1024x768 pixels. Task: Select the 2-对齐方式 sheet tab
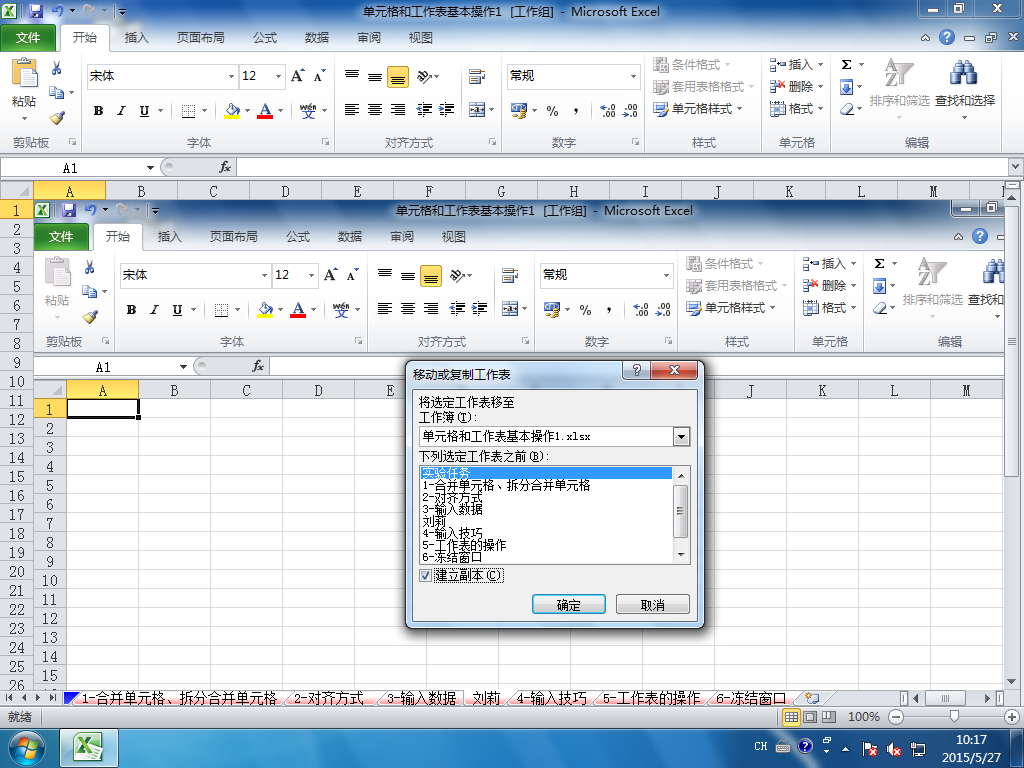coord(328,698)
